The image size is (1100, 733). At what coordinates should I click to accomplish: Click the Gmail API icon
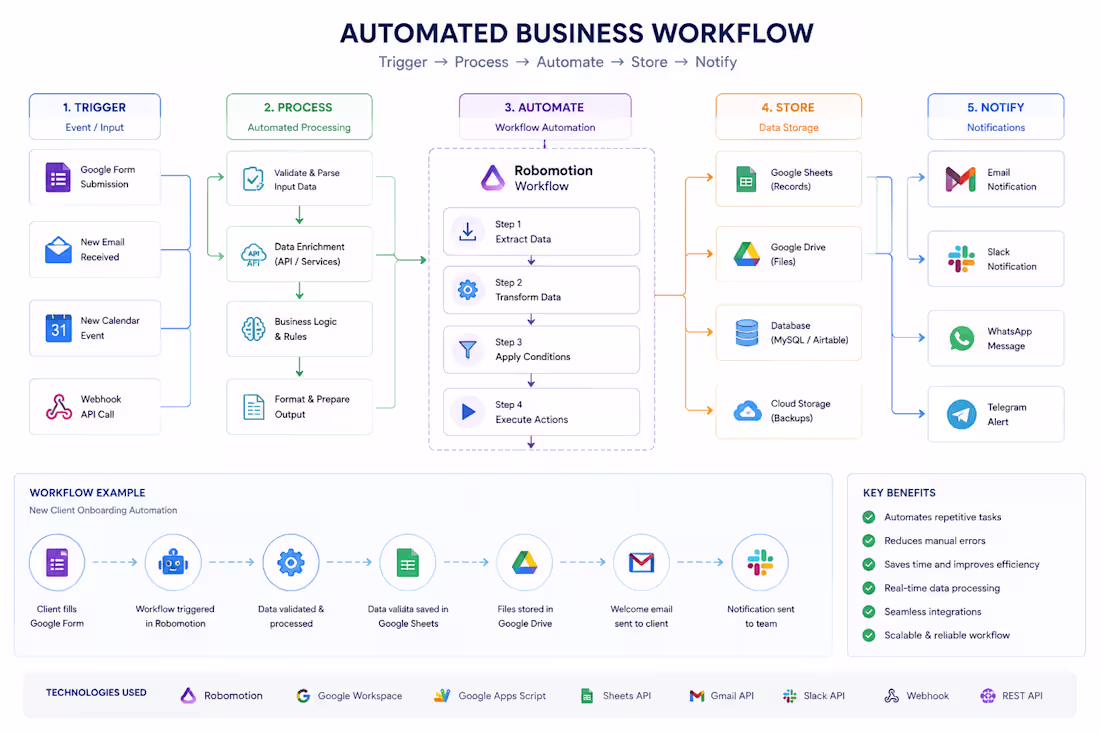click(697, 695)
